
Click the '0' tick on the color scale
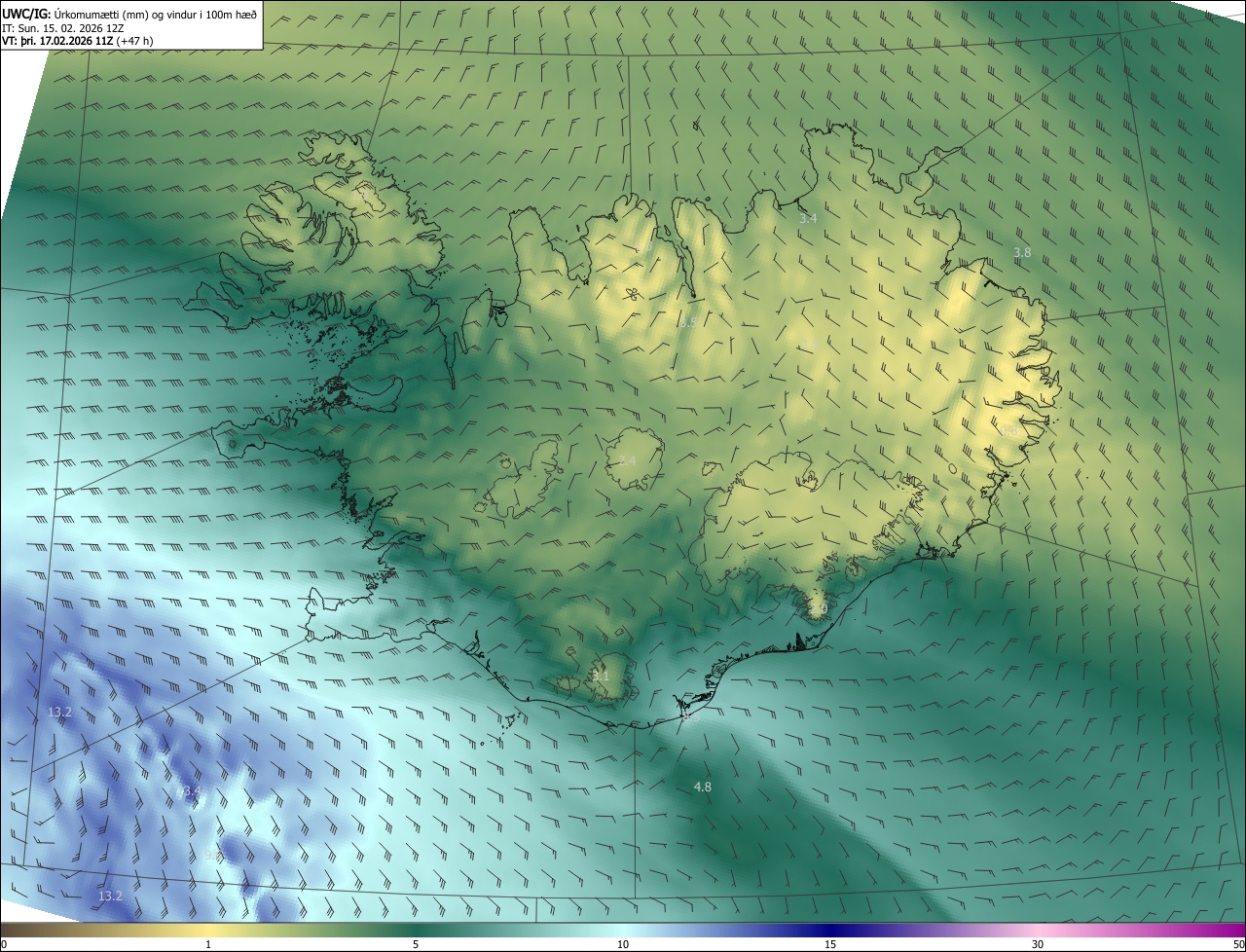(4, 944)
